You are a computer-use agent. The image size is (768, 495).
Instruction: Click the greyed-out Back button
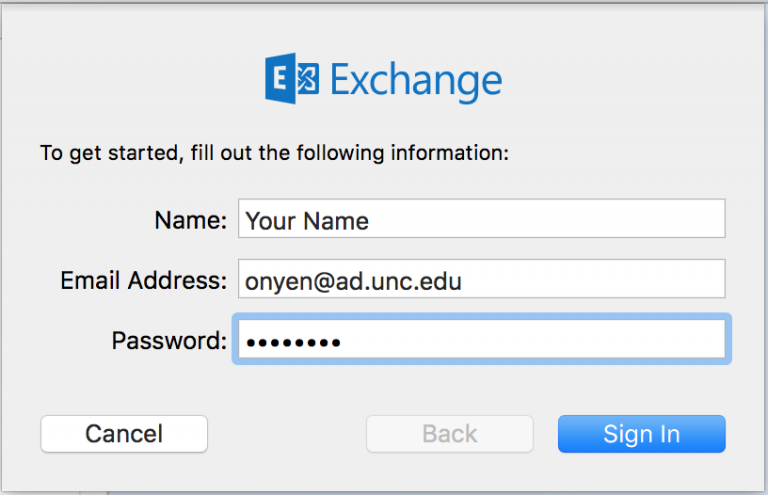point(449,434)
